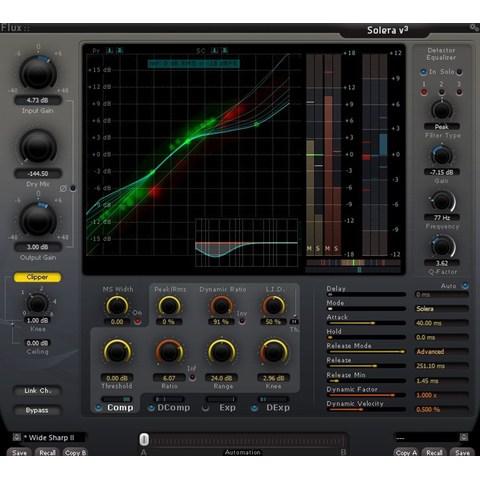Switch to the Exp tab
Screen dimensions: 480x480
click(227, 407)
